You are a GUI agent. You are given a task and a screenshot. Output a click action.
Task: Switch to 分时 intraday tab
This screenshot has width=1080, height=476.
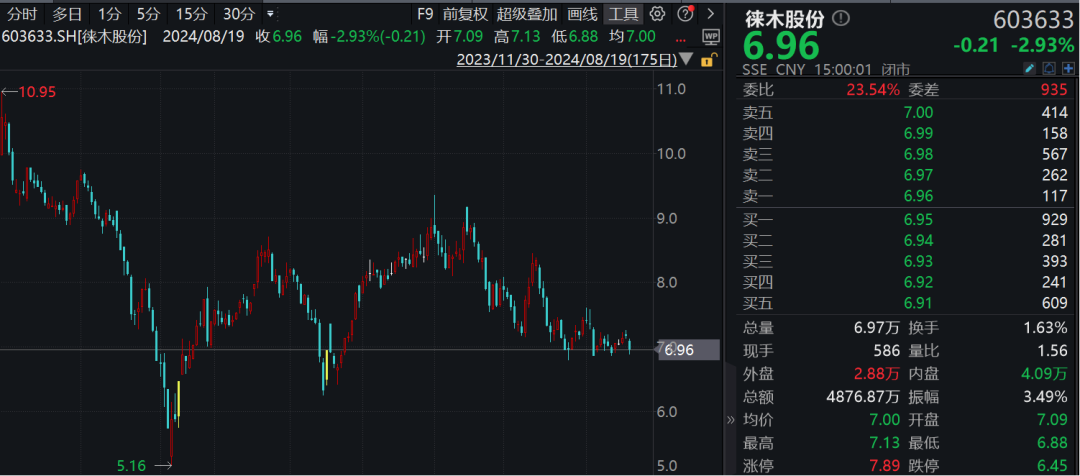pyautogui.click(x=22, y=14)
